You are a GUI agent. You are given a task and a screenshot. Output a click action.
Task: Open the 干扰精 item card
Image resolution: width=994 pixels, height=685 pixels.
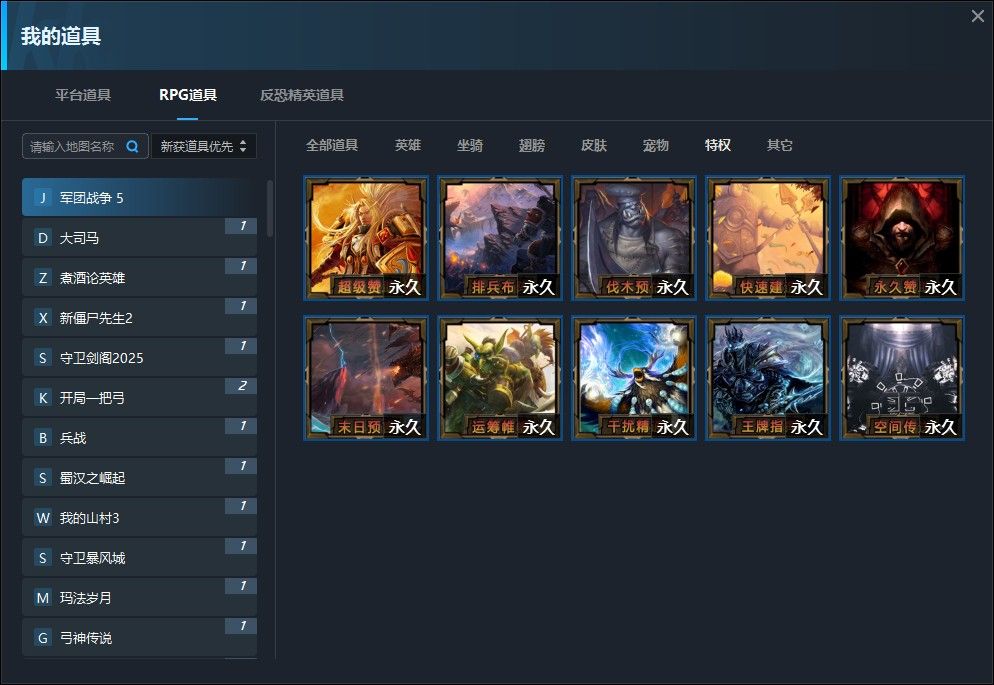click(x=634, y=378)
